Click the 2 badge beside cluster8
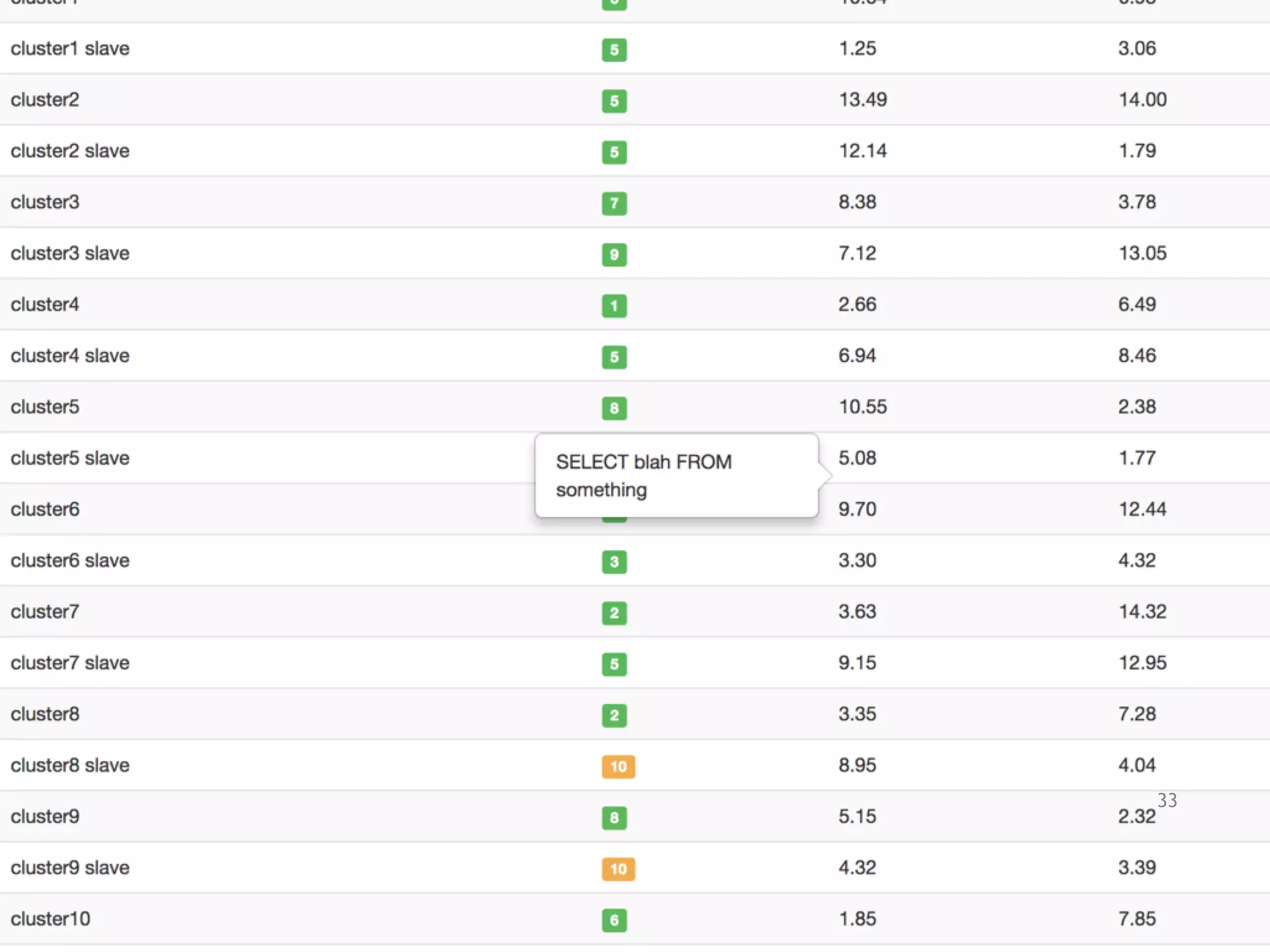The image size is (1270, 952). (x=614, y=715)
